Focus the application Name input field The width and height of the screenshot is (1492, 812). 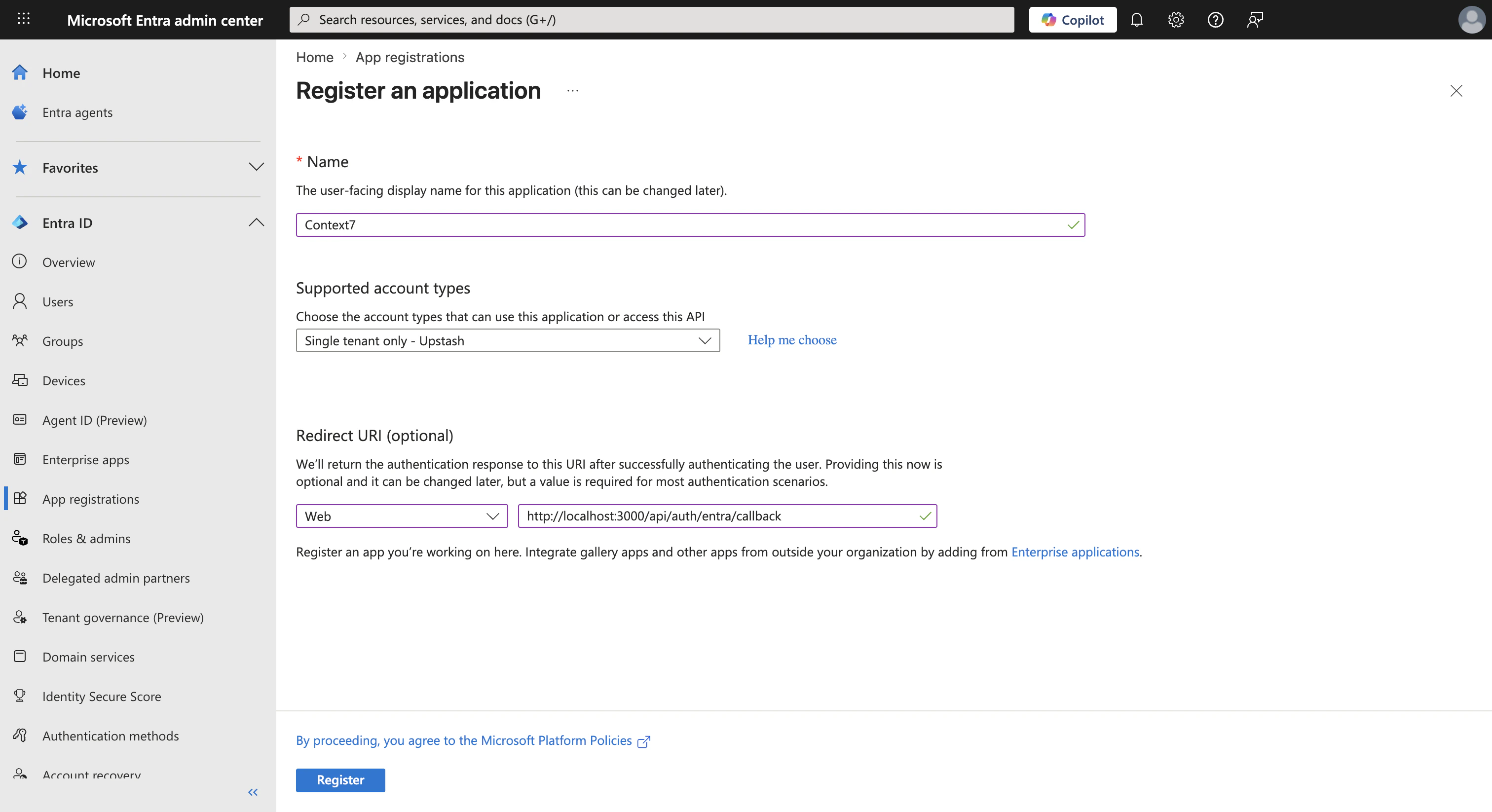pyautogui.click(x=690, y=225)
